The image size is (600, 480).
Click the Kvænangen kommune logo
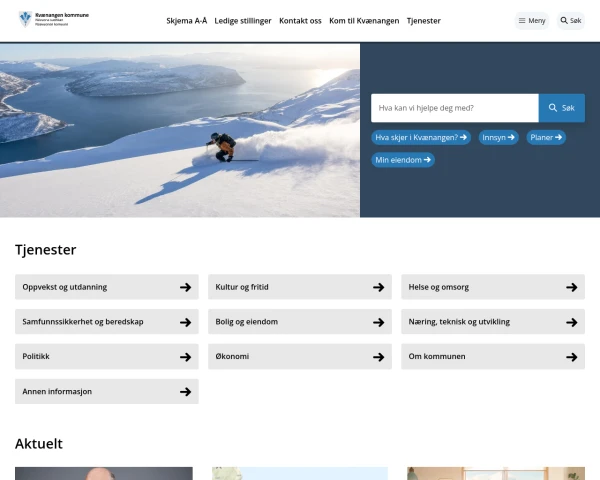coord(54,19)
